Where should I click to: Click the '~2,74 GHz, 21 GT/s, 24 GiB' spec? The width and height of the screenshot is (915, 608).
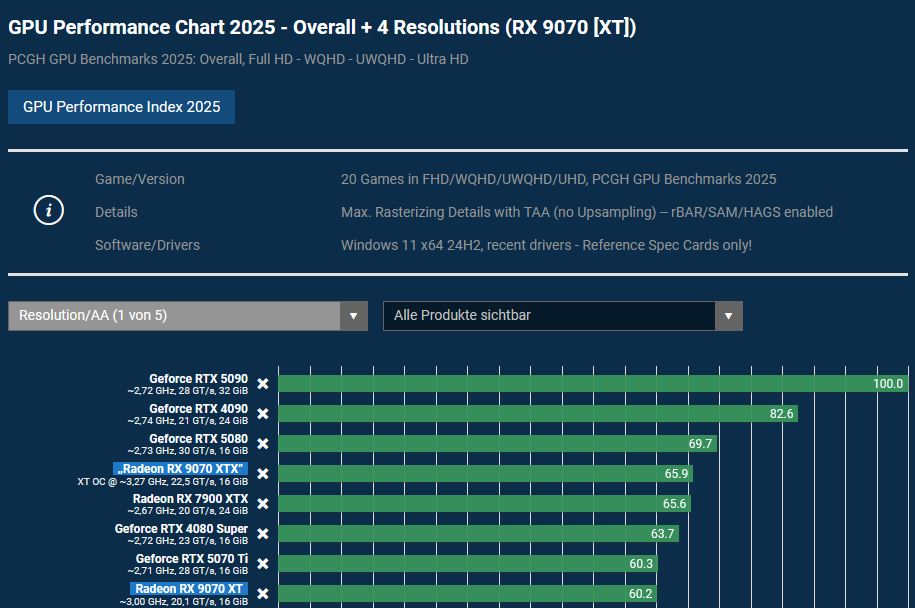point(188,421)
